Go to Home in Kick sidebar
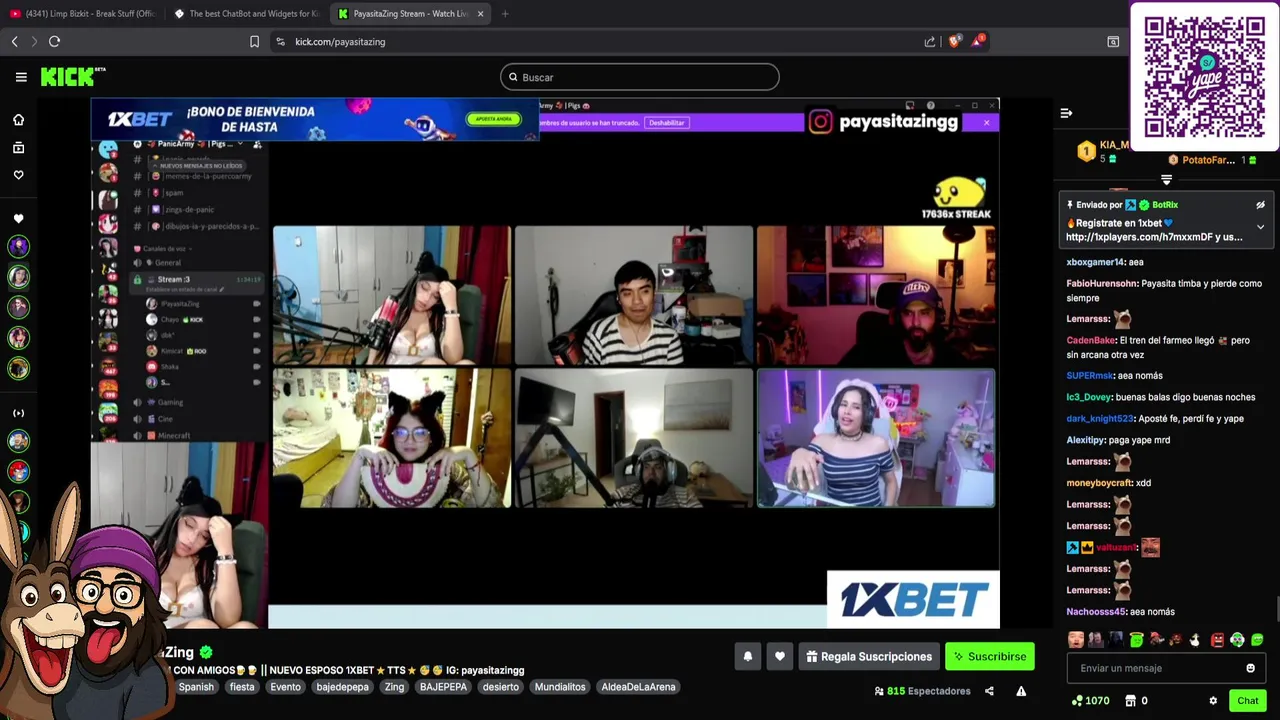This screenshot has height=720, width=1280. click(x=18, y=120)
